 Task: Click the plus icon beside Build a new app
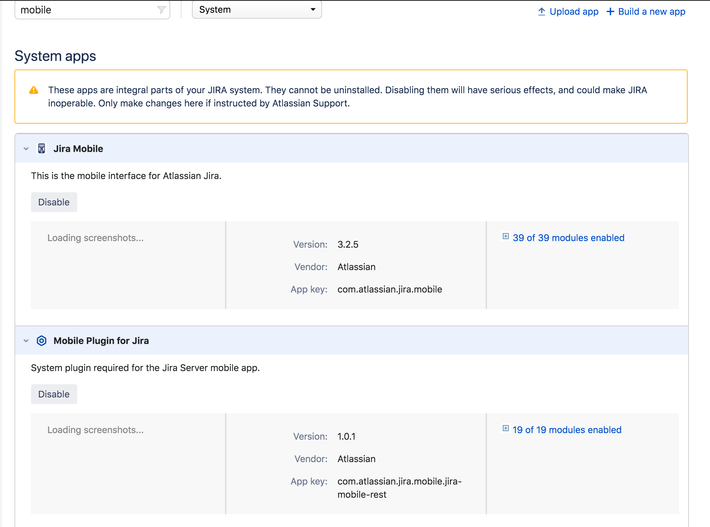pos(611,12)
